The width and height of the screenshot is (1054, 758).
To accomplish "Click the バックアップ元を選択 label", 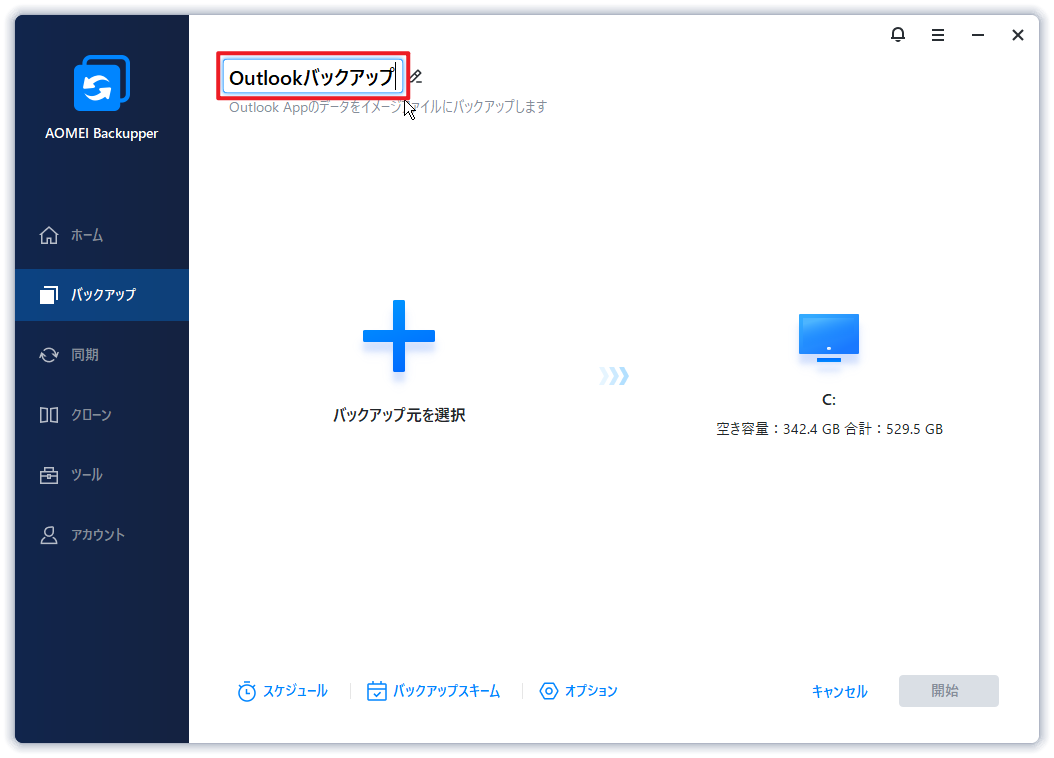I will (399, 415).
